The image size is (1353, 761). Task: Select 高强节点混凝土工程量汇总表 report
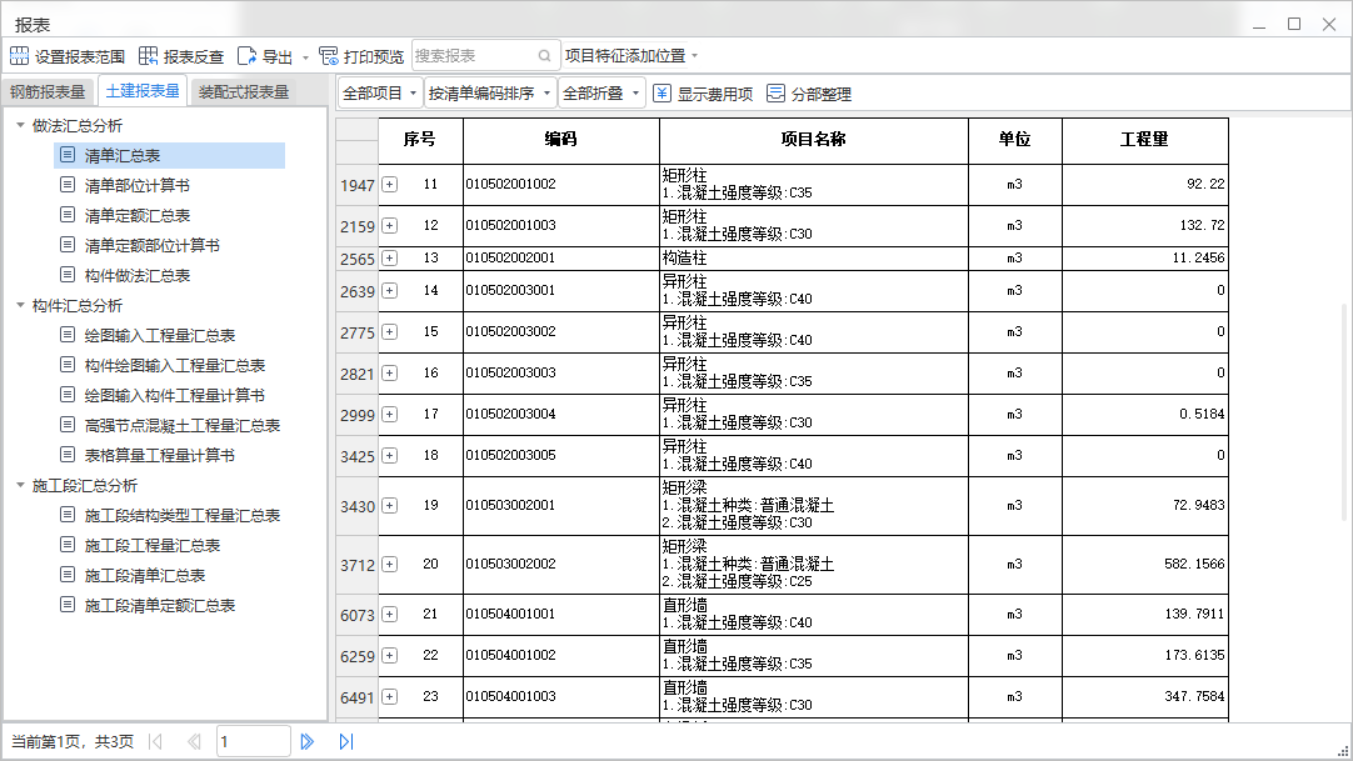(182, 425)
